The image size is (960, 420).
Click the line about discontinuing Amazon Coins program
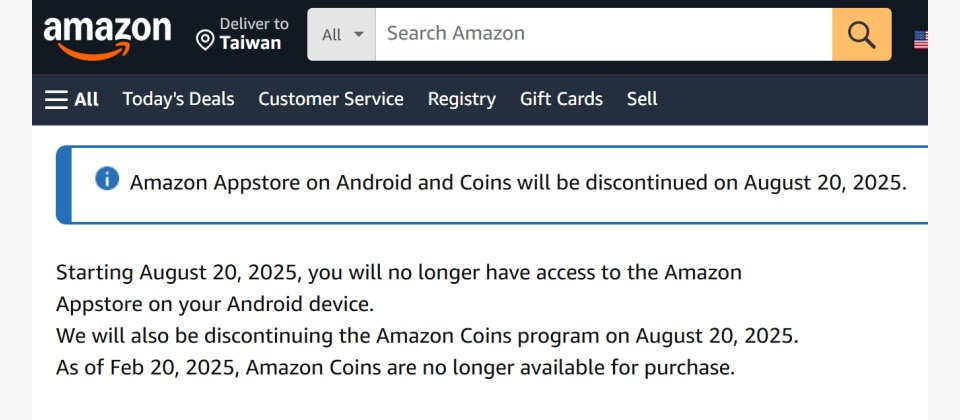(427, 336)
